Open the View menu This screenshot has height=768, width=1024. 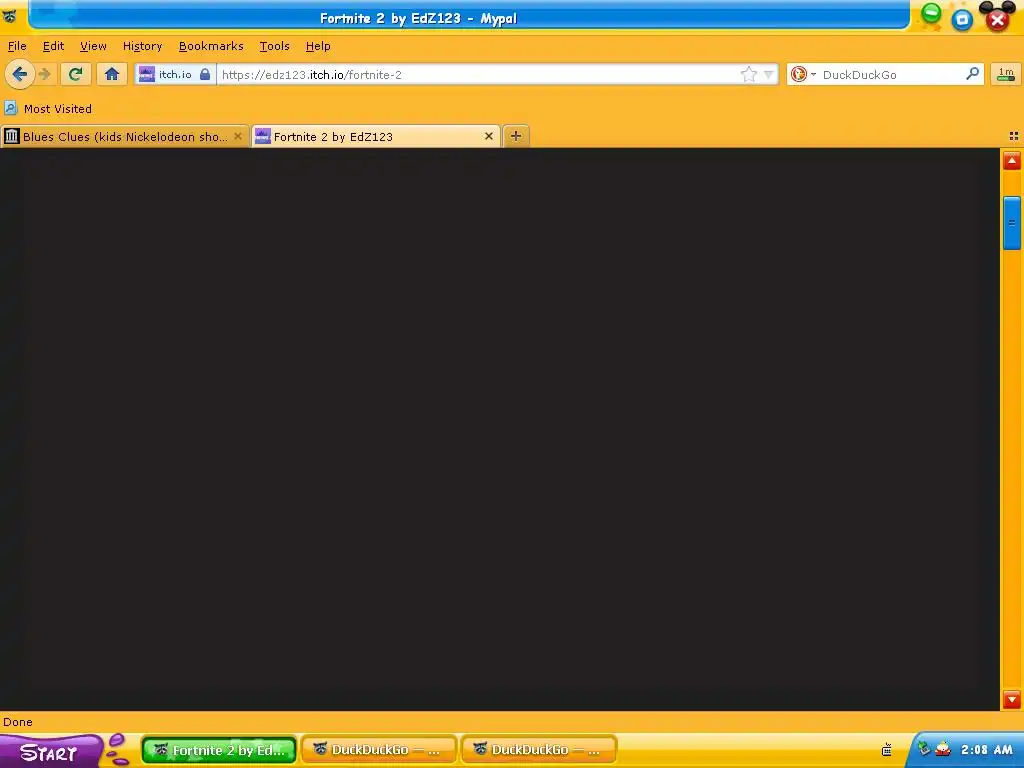pyautogui.click(x=93, y=46)
